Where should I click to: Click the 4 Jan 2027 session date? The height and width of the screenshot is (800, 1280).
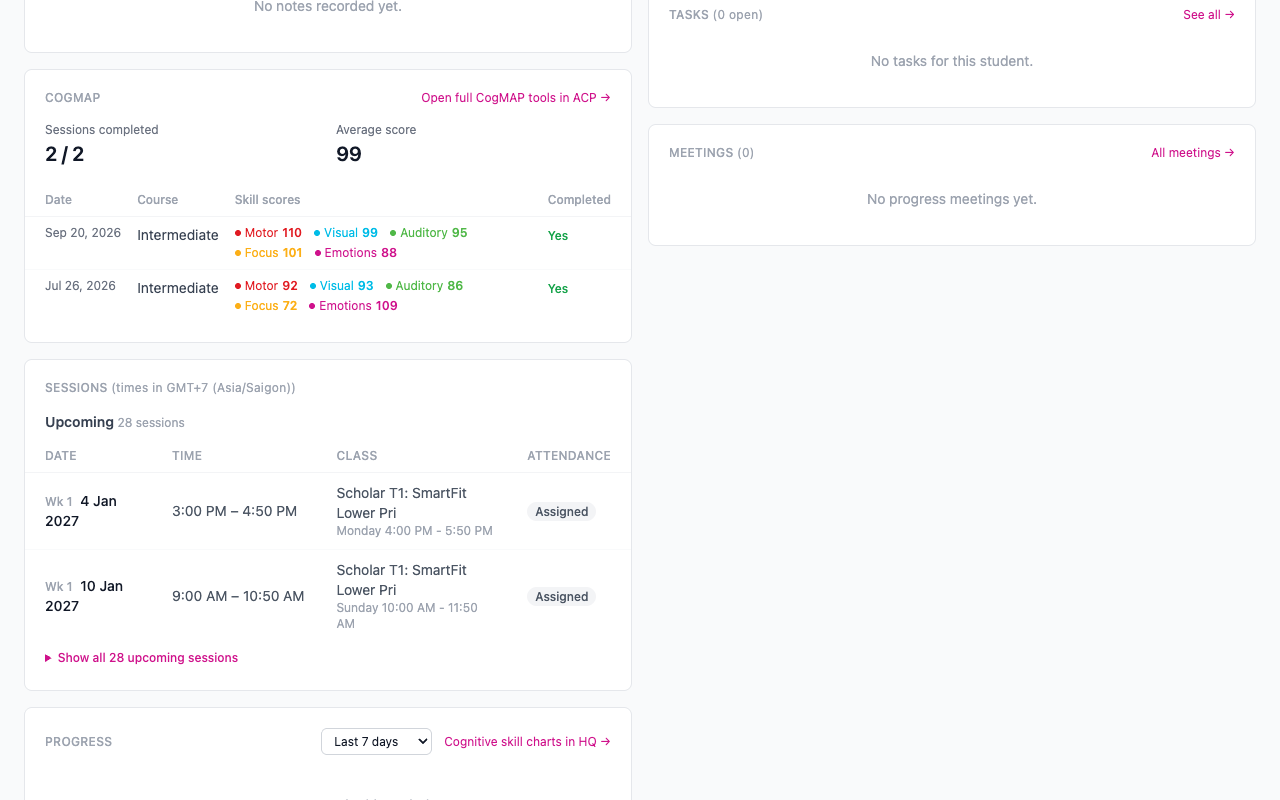pyautogui.click(x=81, y=511)
